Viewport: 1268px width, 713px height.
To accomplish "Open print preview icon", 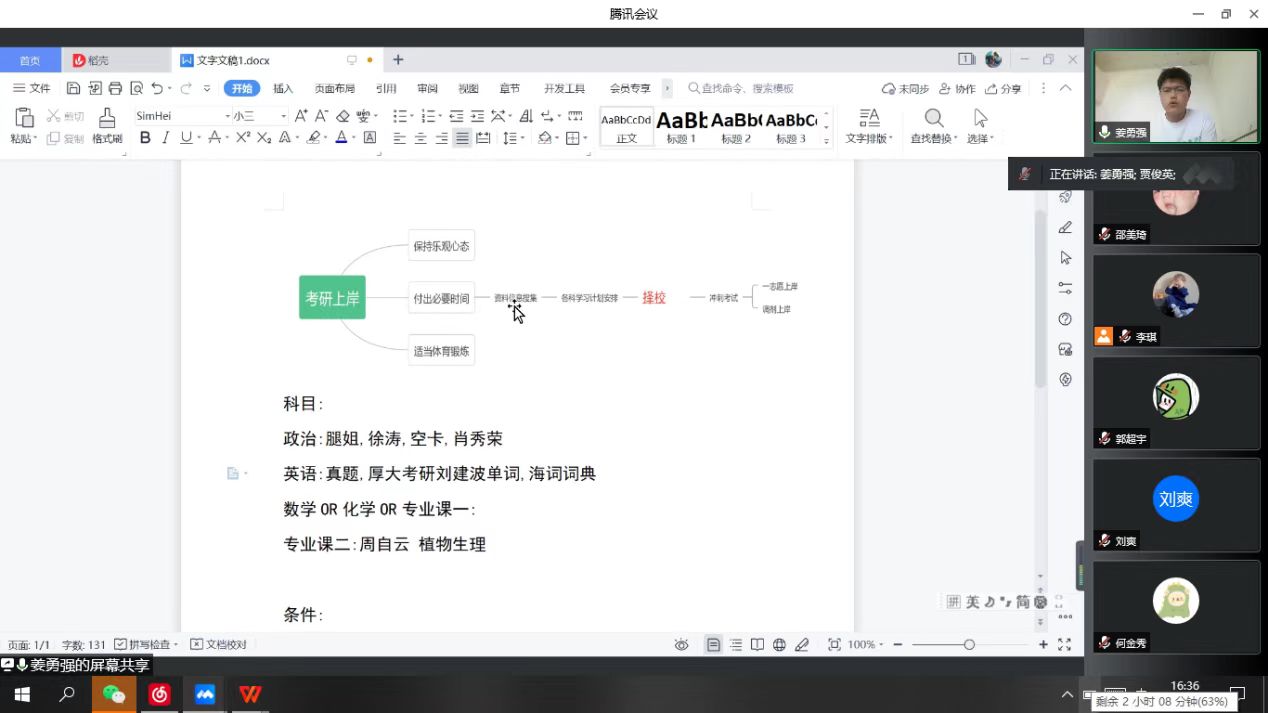I will 136,88.
